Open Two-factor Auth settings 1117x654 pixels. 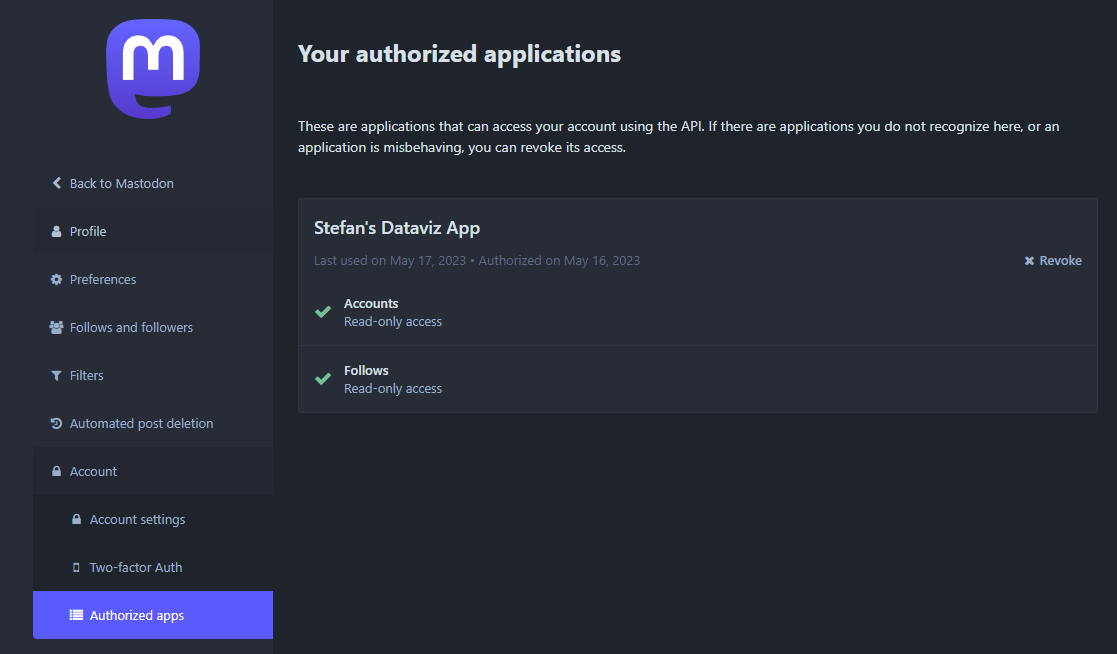click(153, 567)
